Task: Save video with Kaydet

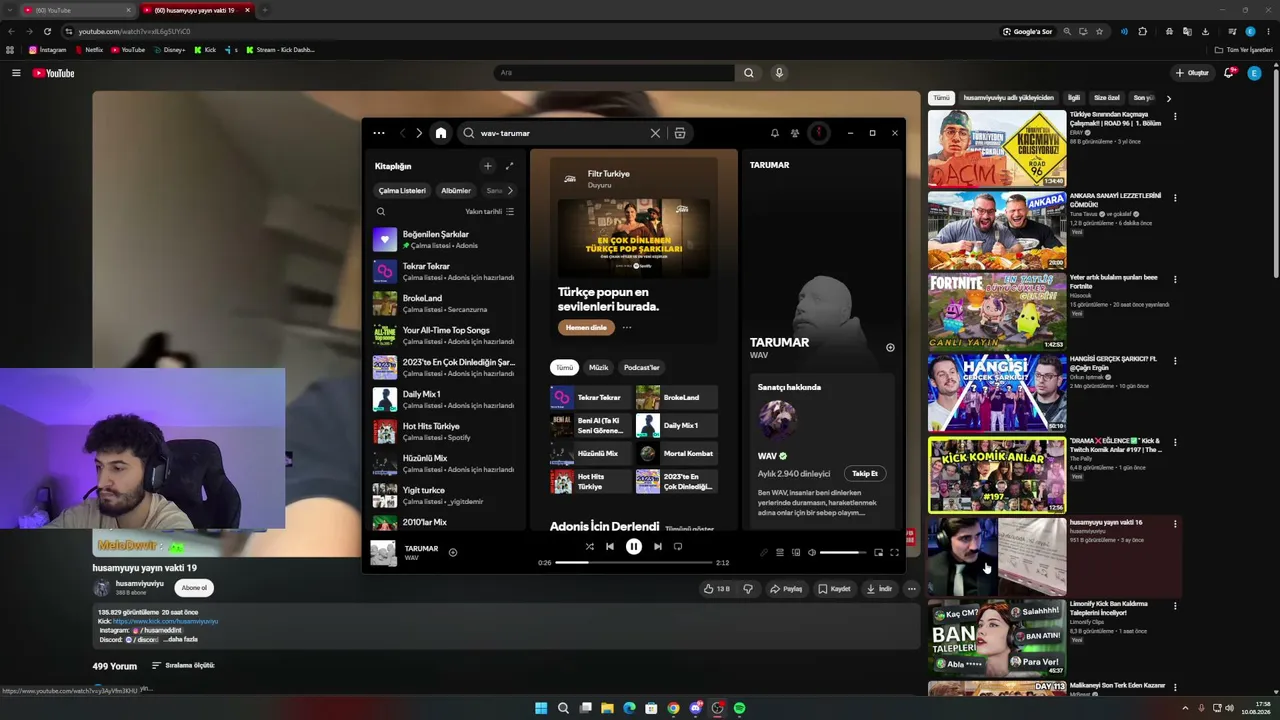Action: coord(834,589)
